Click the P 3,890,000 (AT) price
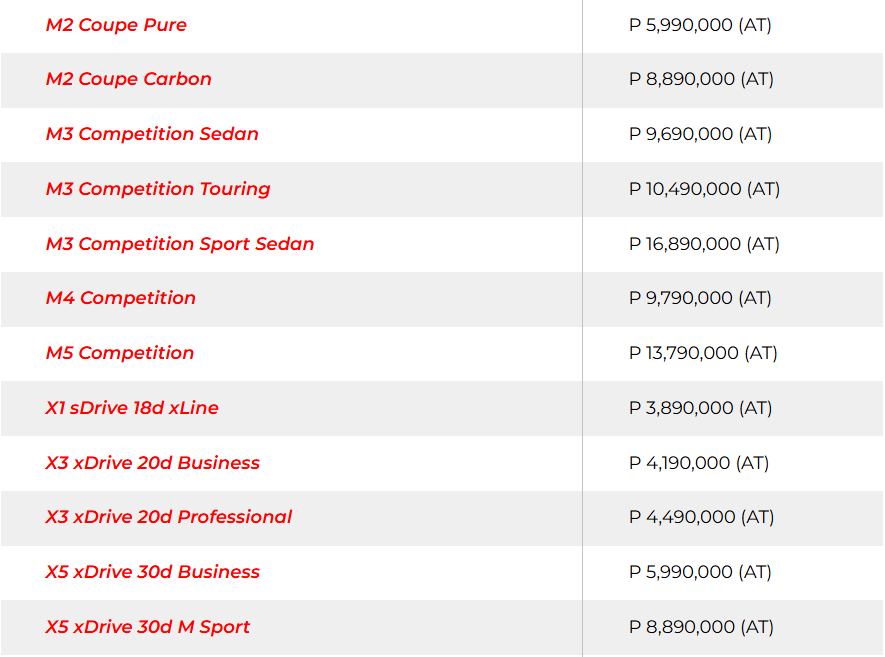 [700, 408]
